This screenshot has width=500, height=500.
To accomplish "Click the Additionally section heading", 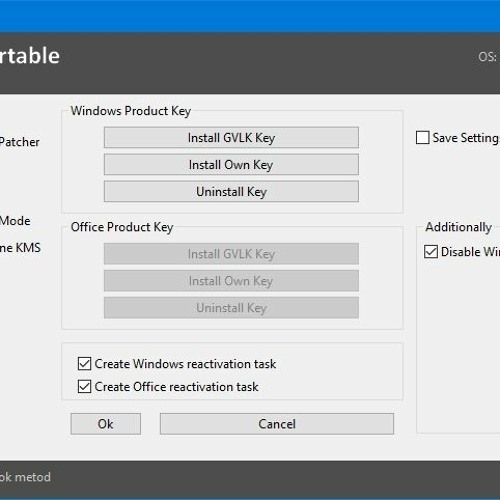I will (459, 227).
